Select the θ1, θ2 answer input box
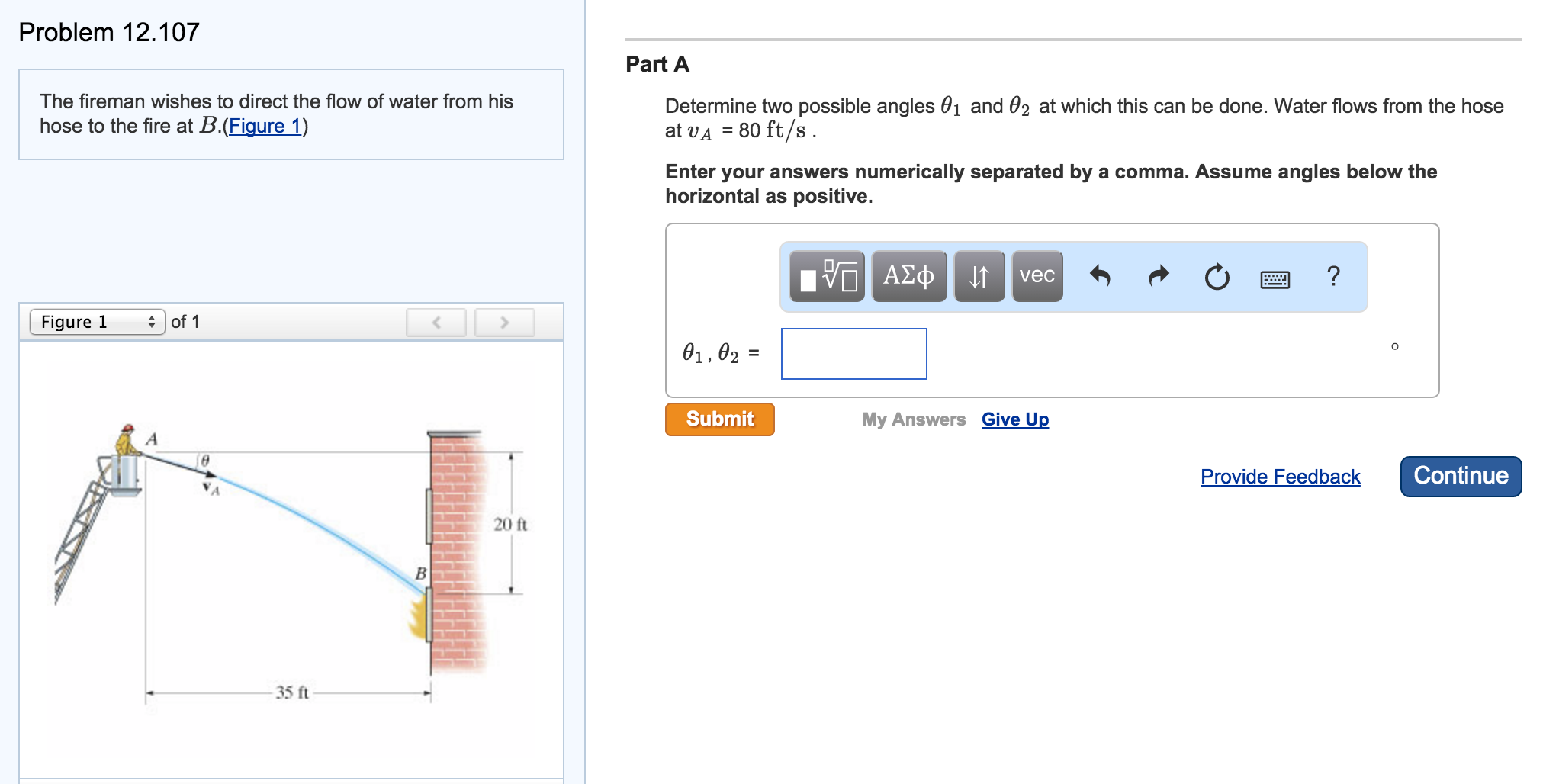 pos(853,353)
